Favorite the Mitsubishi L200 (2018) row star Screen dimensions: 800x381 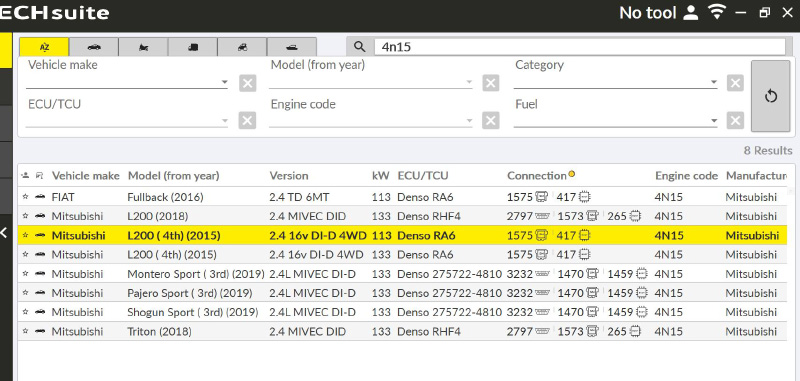(25, 216)
